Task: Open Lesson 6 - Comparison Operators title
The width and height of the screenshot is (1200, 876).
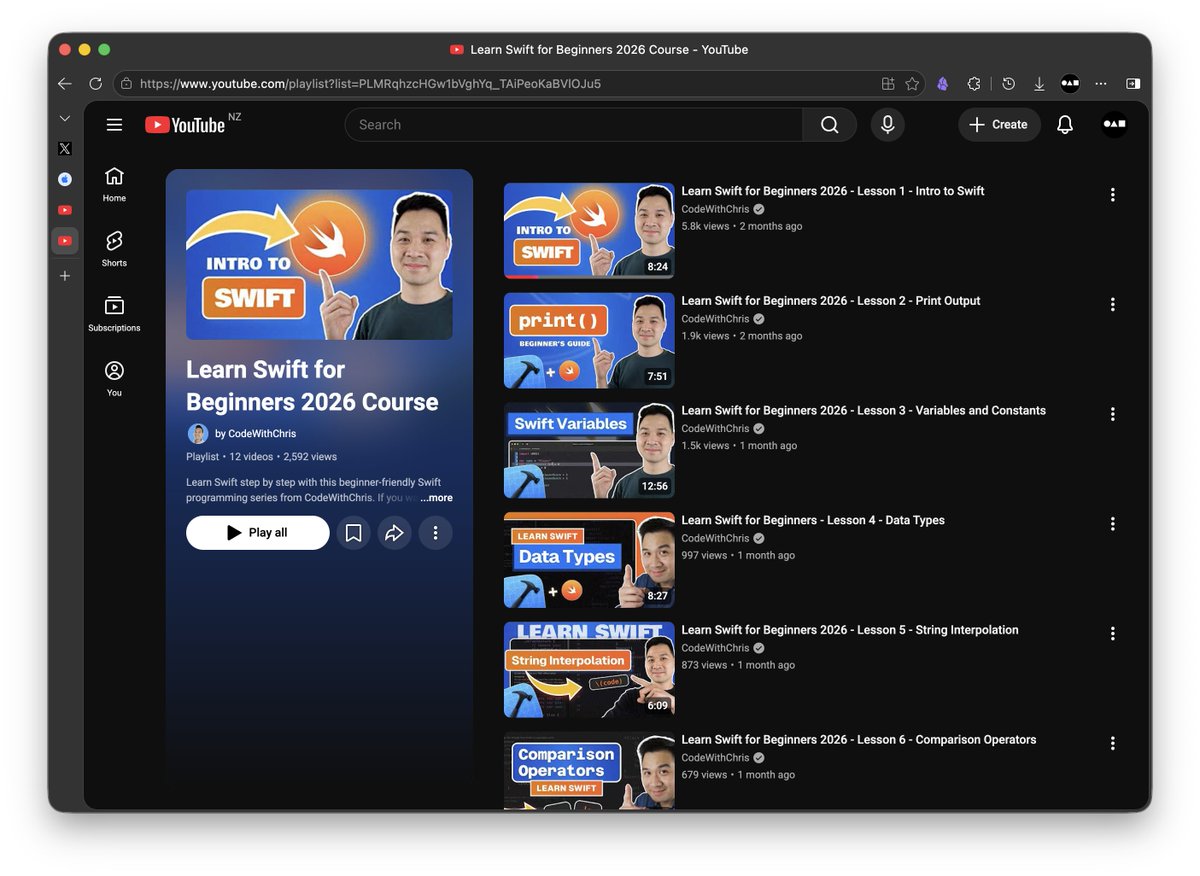Action: pos(859,740)
